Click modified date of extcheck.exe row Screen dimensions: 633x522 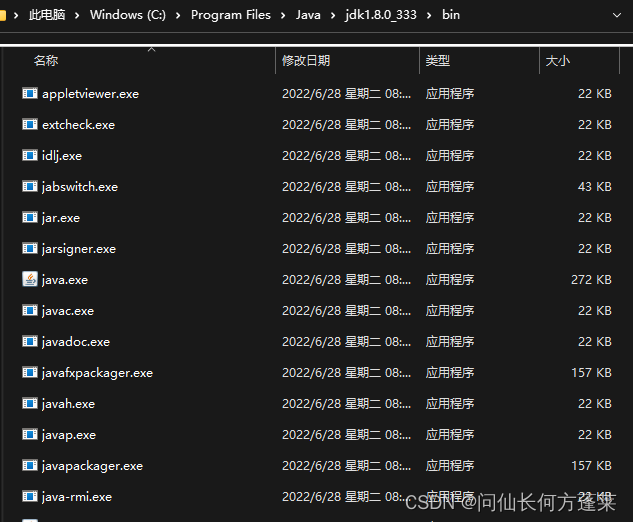point(346,125)
